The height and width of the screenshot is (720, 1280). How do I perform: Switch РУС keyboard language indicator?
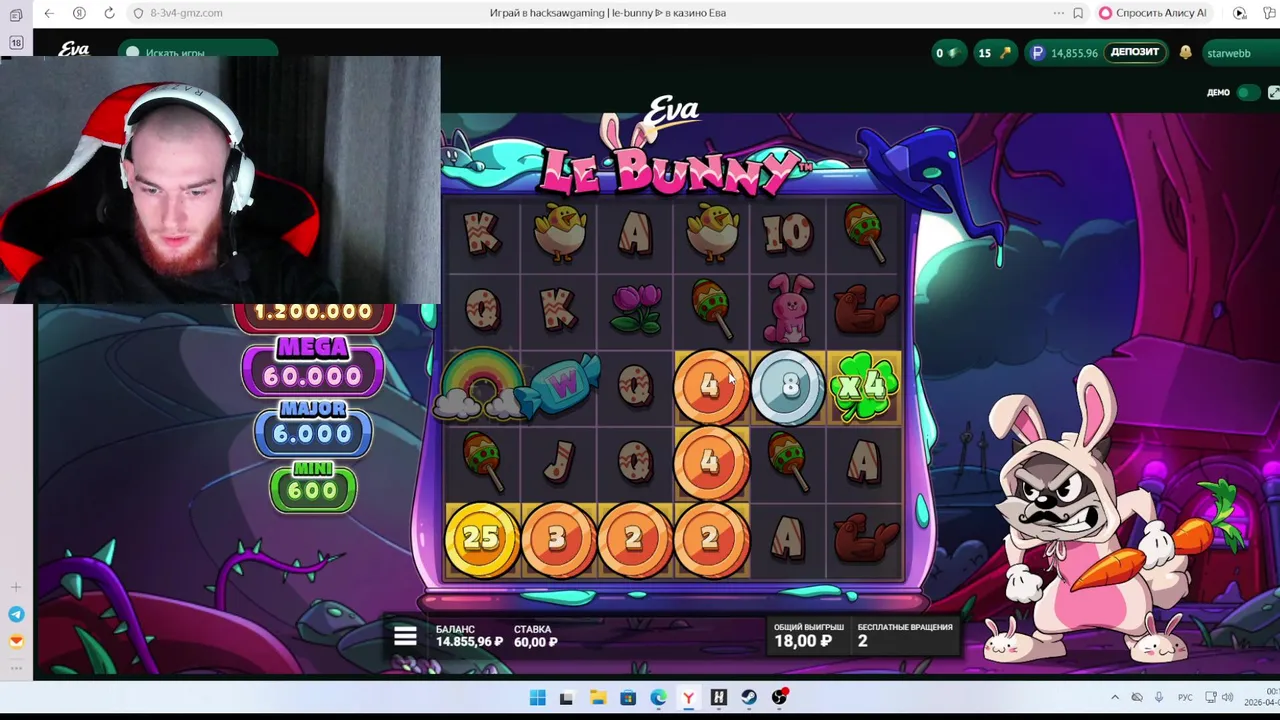click(1185, 697)
